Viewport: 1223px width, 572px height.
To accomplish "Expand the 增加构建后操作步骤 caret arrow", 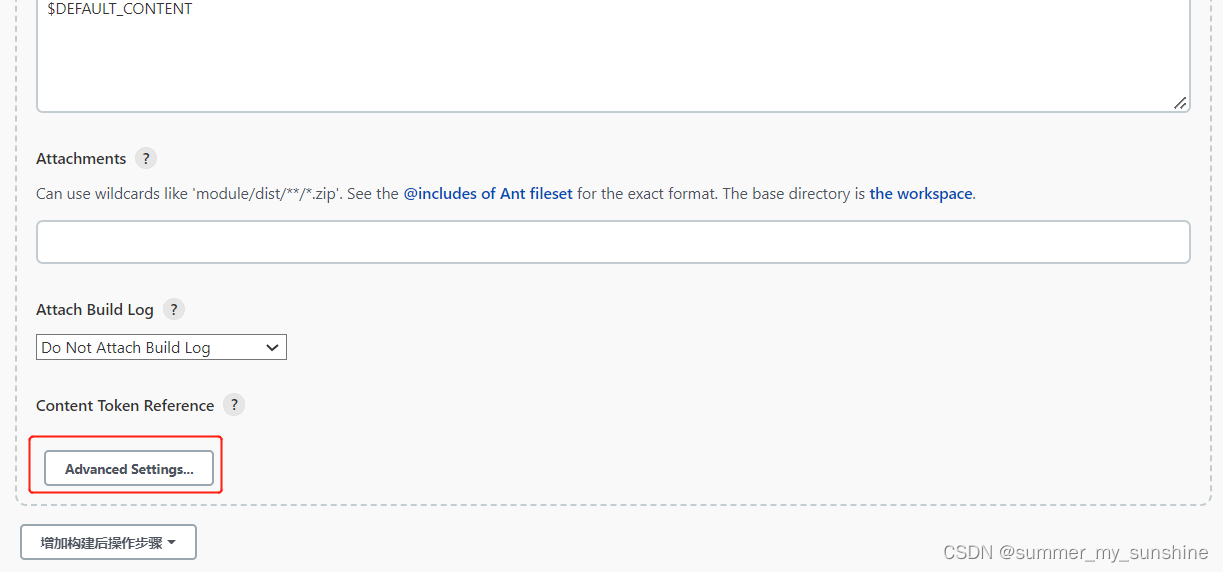I will pos(172,543).
